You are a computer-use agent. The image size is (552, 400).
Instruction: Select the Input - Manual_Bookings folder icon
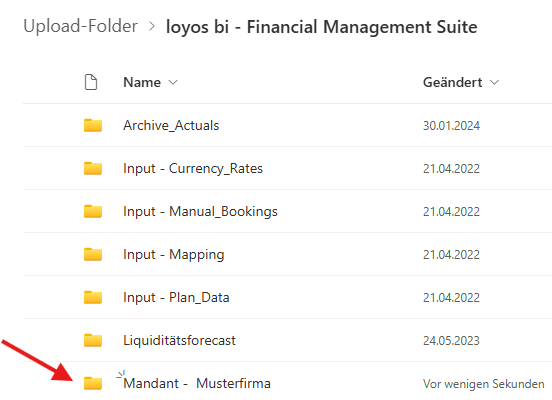(93, 211)
